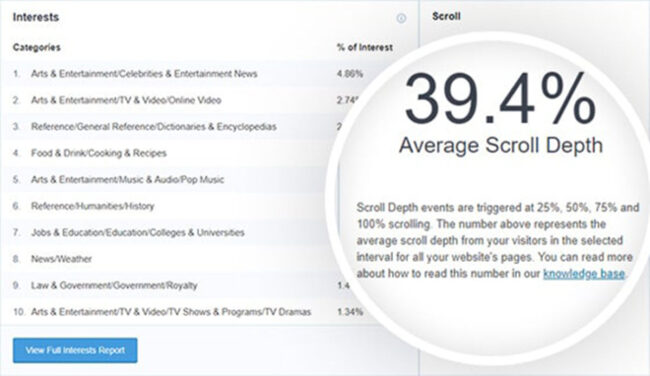Click the 39.4% scroll depth figure

[x=500, y=99]
